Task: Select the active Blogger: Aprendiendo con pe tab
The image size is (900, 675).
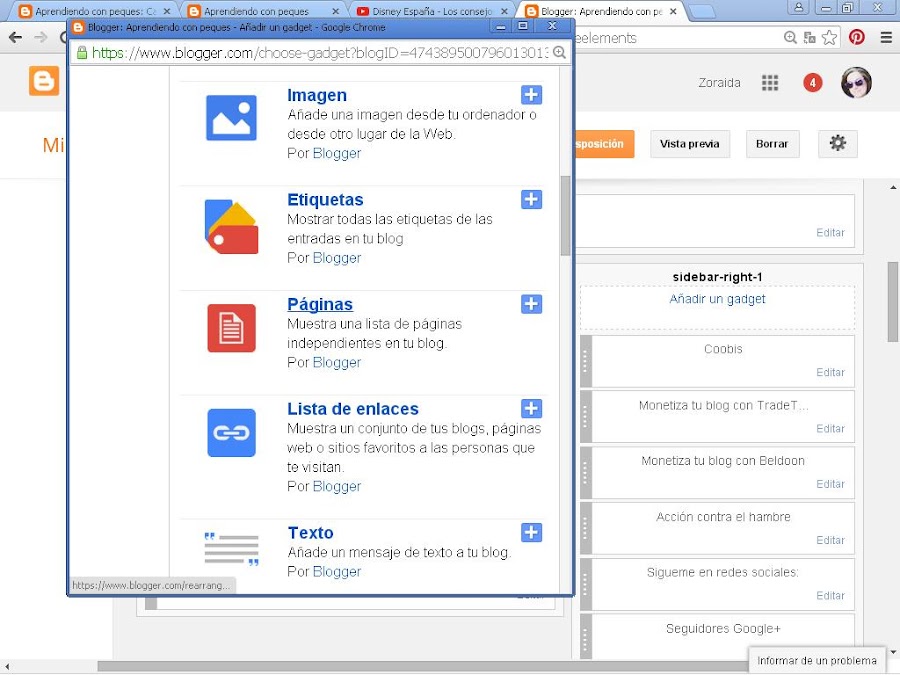Action: click(600, 11)
